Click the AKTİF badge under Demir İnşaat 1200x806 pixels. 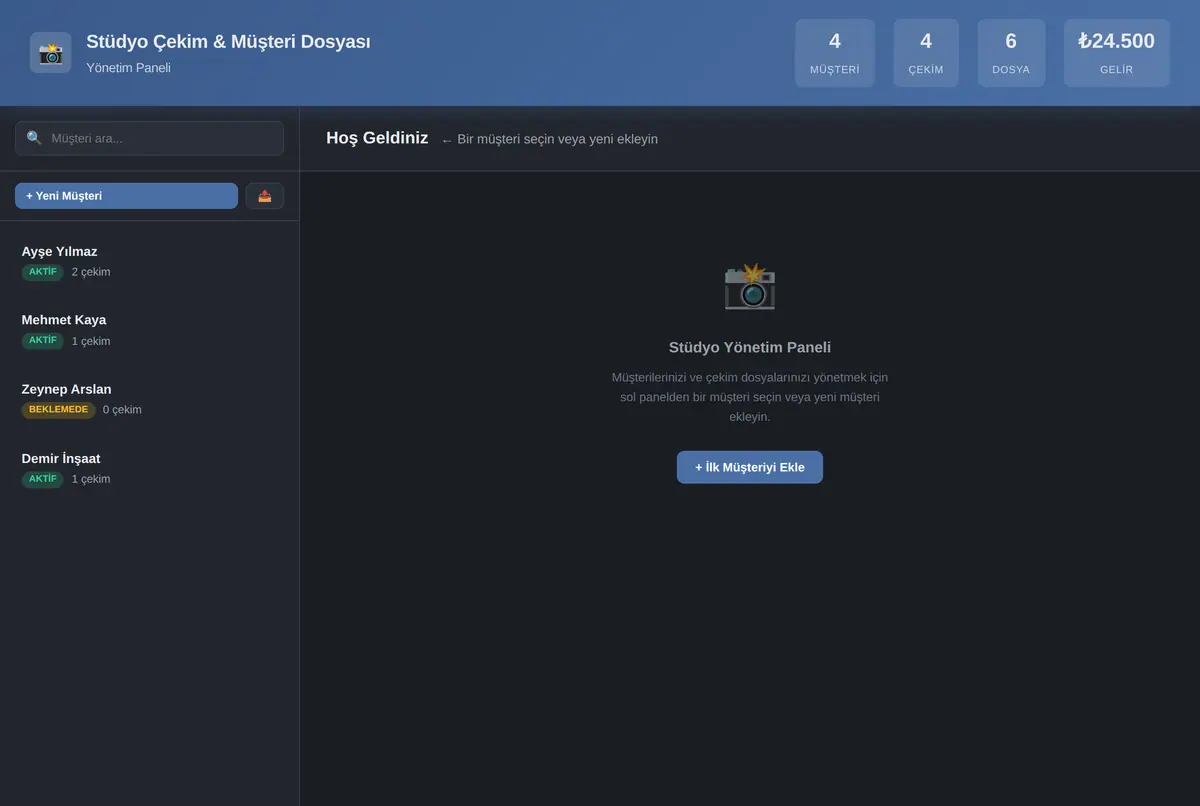point(43,479)
